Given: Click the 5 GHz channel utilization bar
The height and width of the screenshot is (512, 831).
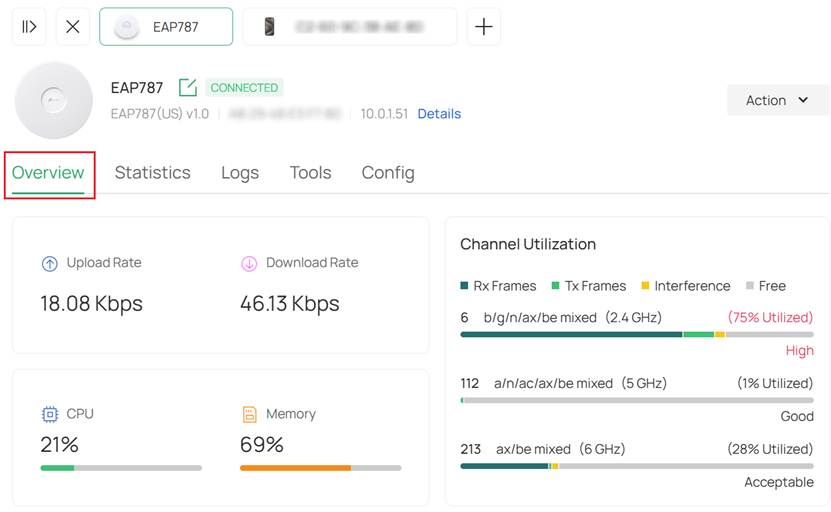Looking at the screenshot, I should [x=637, y=400].
